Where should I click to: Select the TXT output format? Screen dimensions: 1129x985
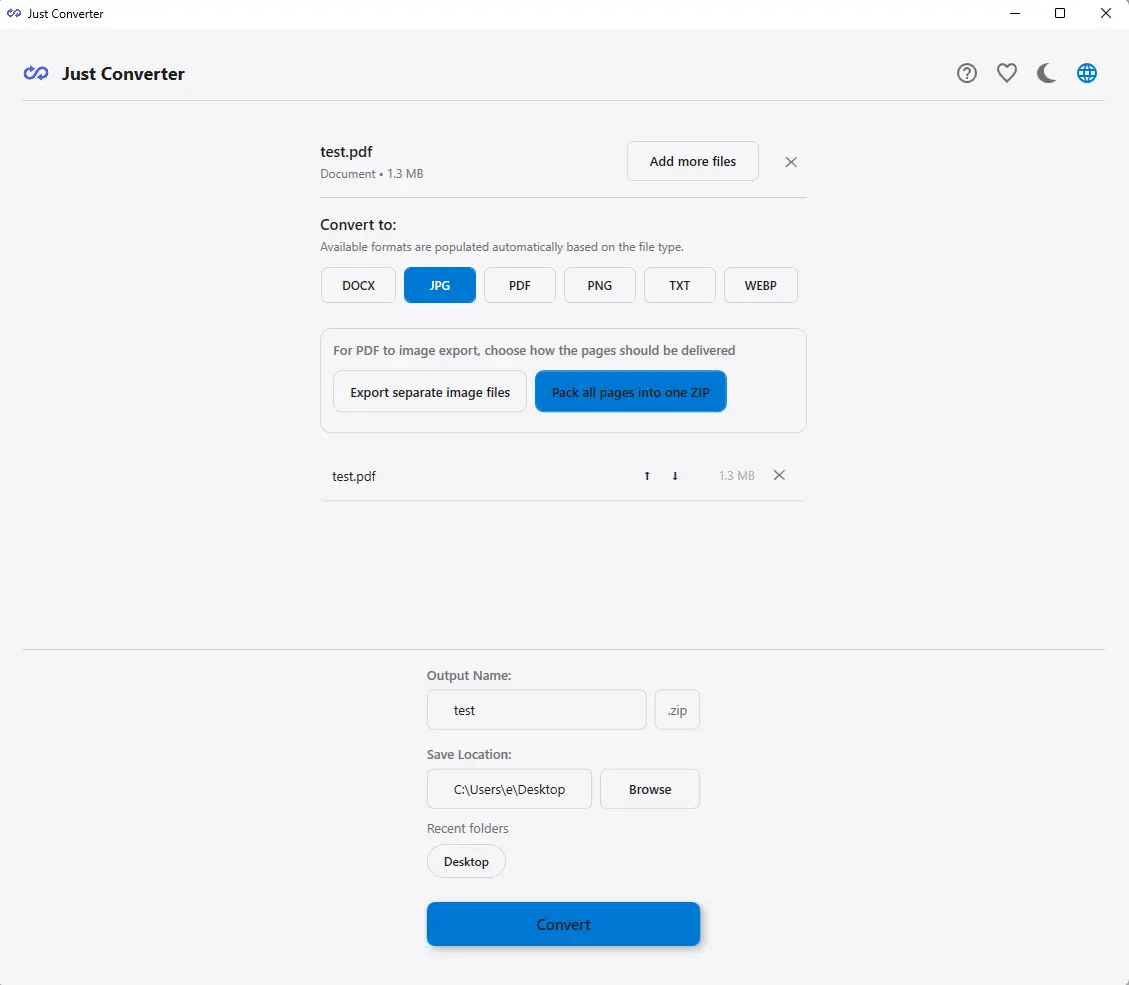[x=679, y=285]
